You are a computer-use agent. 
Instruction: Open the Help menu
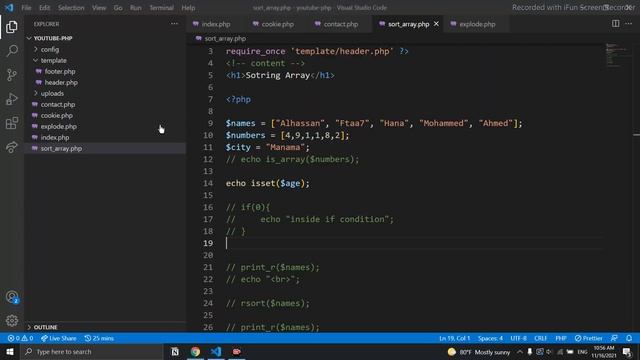coord(188,8)
